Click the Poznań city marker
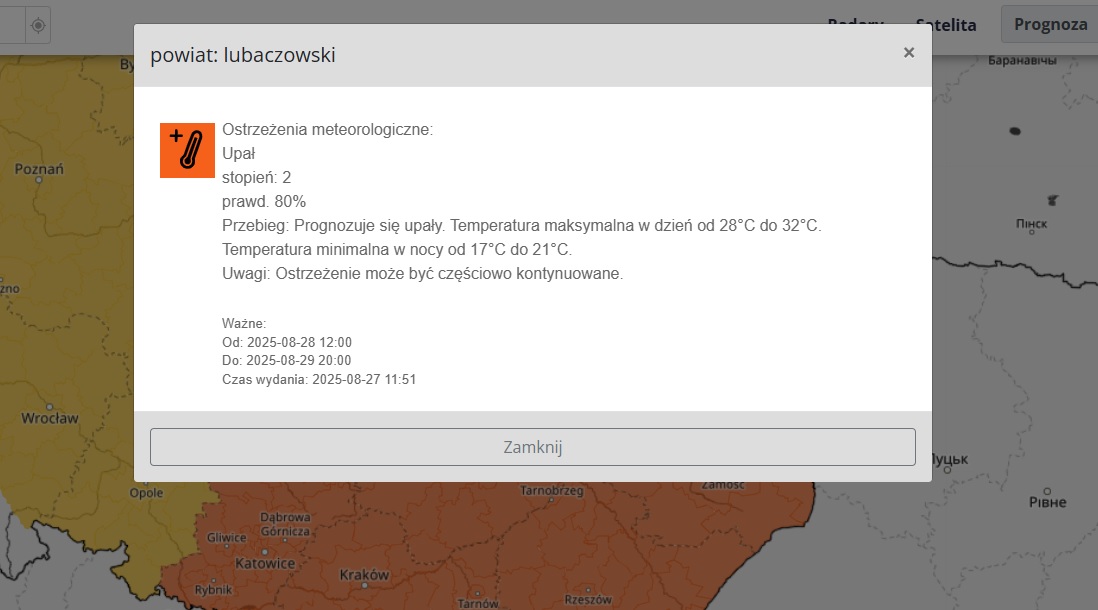The height and width of the screenshot is (610, 1098). (40, 170)
